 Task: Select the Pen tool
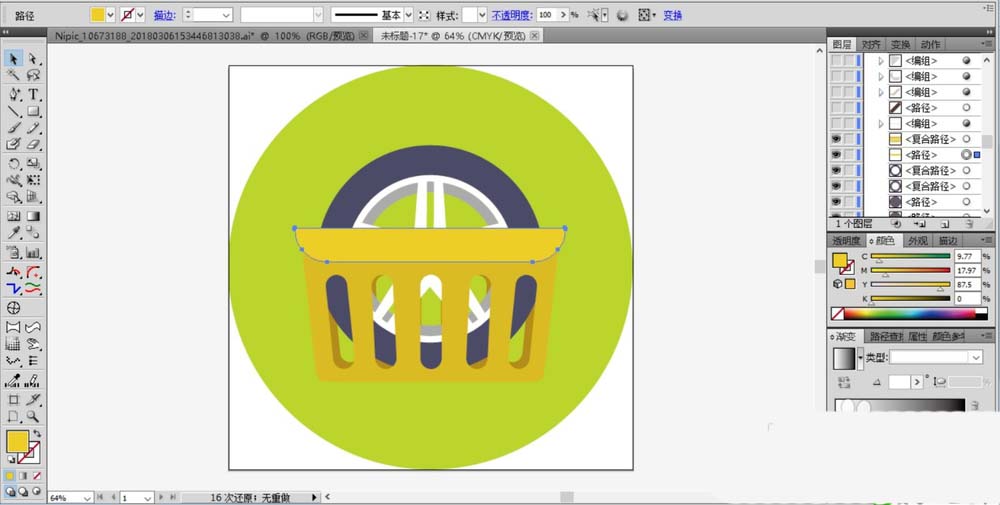pyautogui.click(x=13, y=95)
